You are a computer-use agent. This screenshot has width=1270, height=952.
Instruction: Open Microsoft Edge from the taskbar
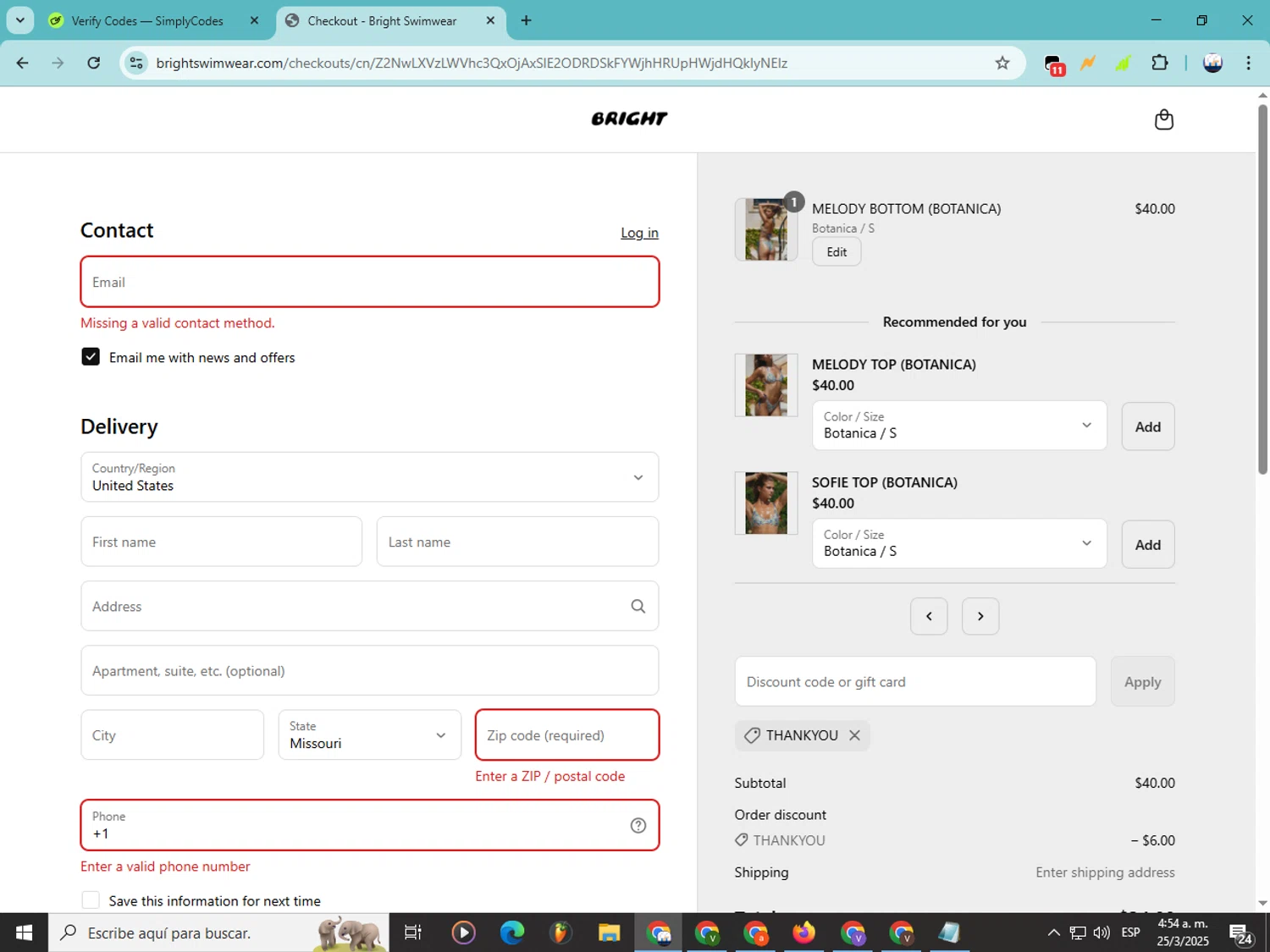pyautogui.click(x=512, y=933)
